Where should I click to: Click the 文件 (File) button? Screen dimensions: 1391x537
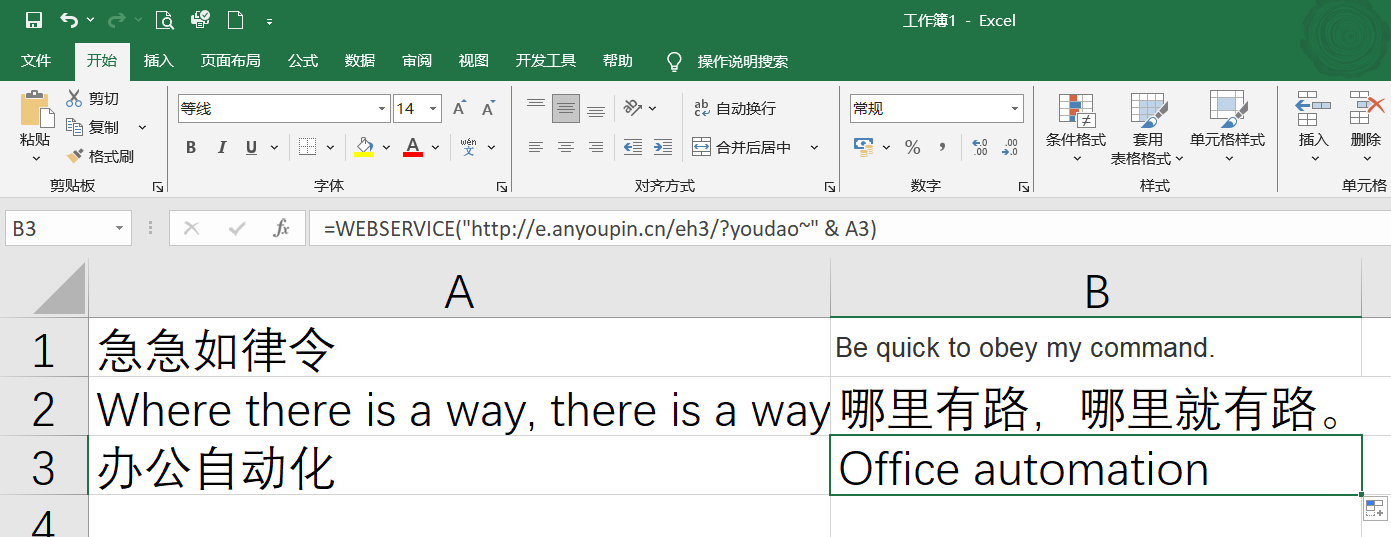[x=36, y=61]
